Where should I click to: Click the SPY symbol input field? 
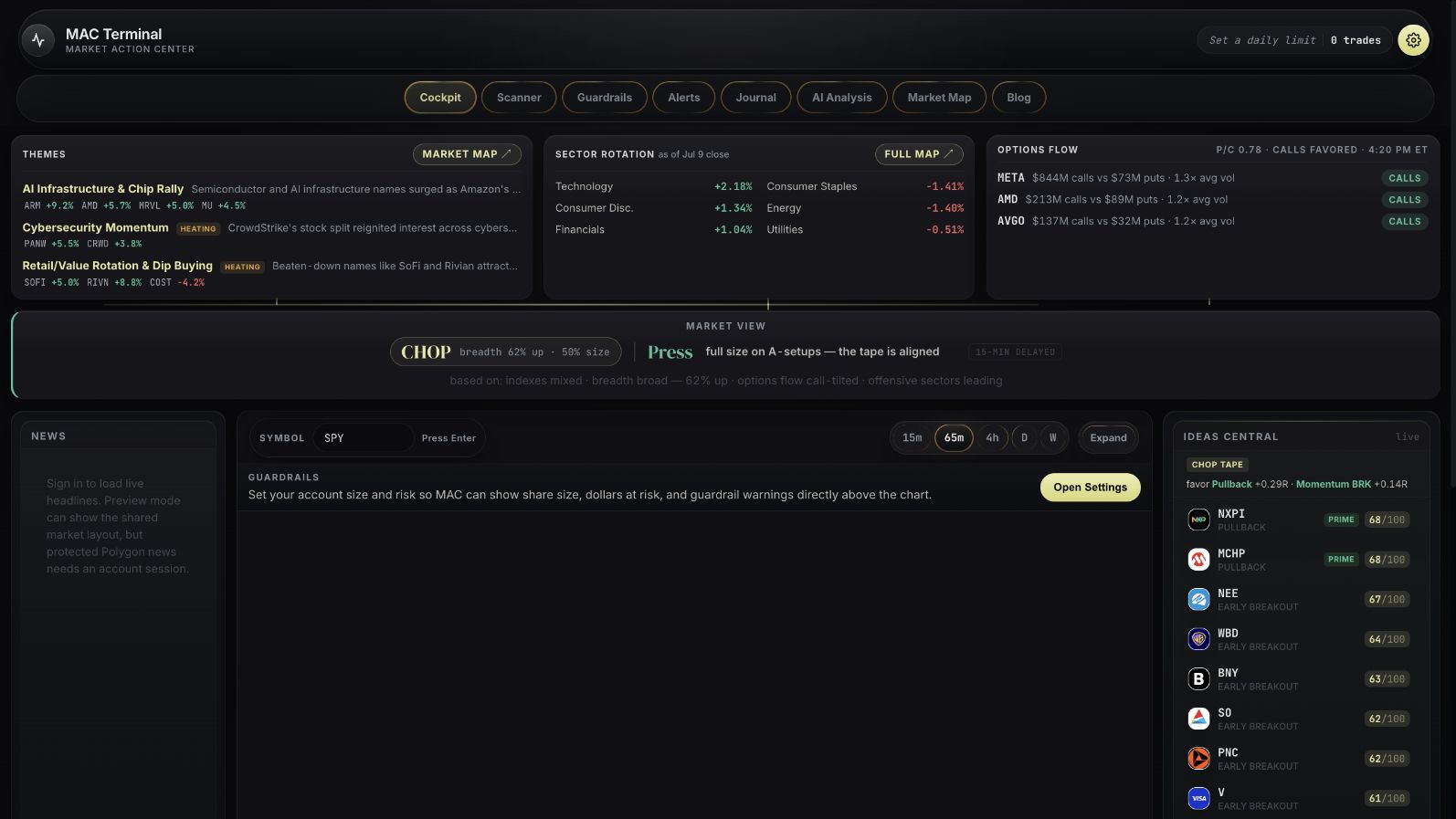(x=363, y=438)
